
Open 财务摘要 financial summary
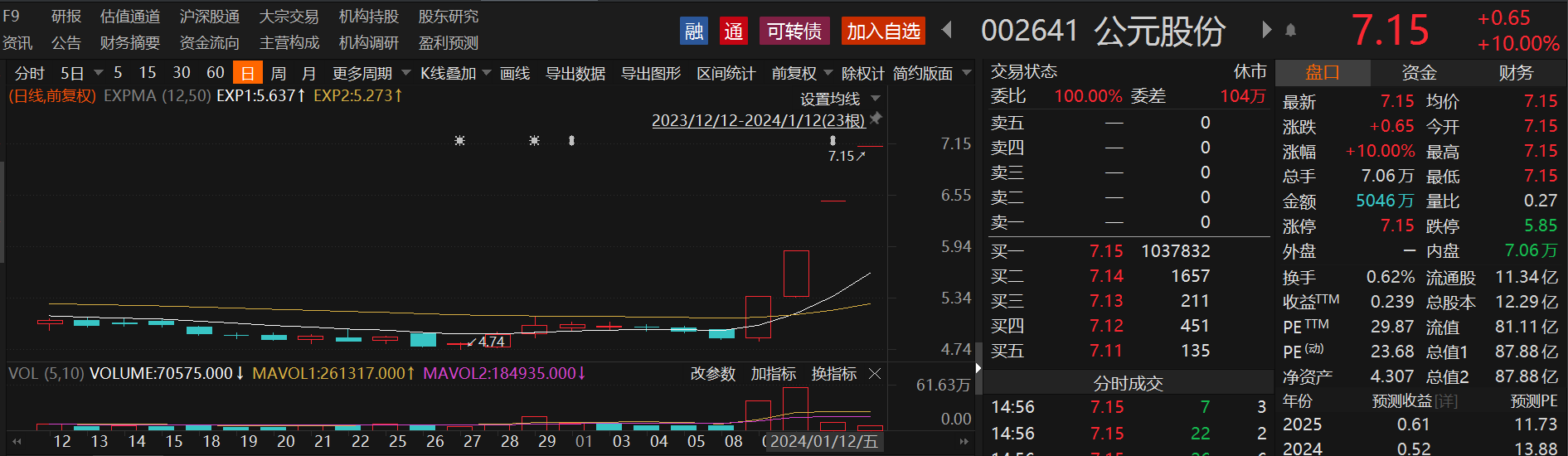pyautogui.click(x=130, y=43)
